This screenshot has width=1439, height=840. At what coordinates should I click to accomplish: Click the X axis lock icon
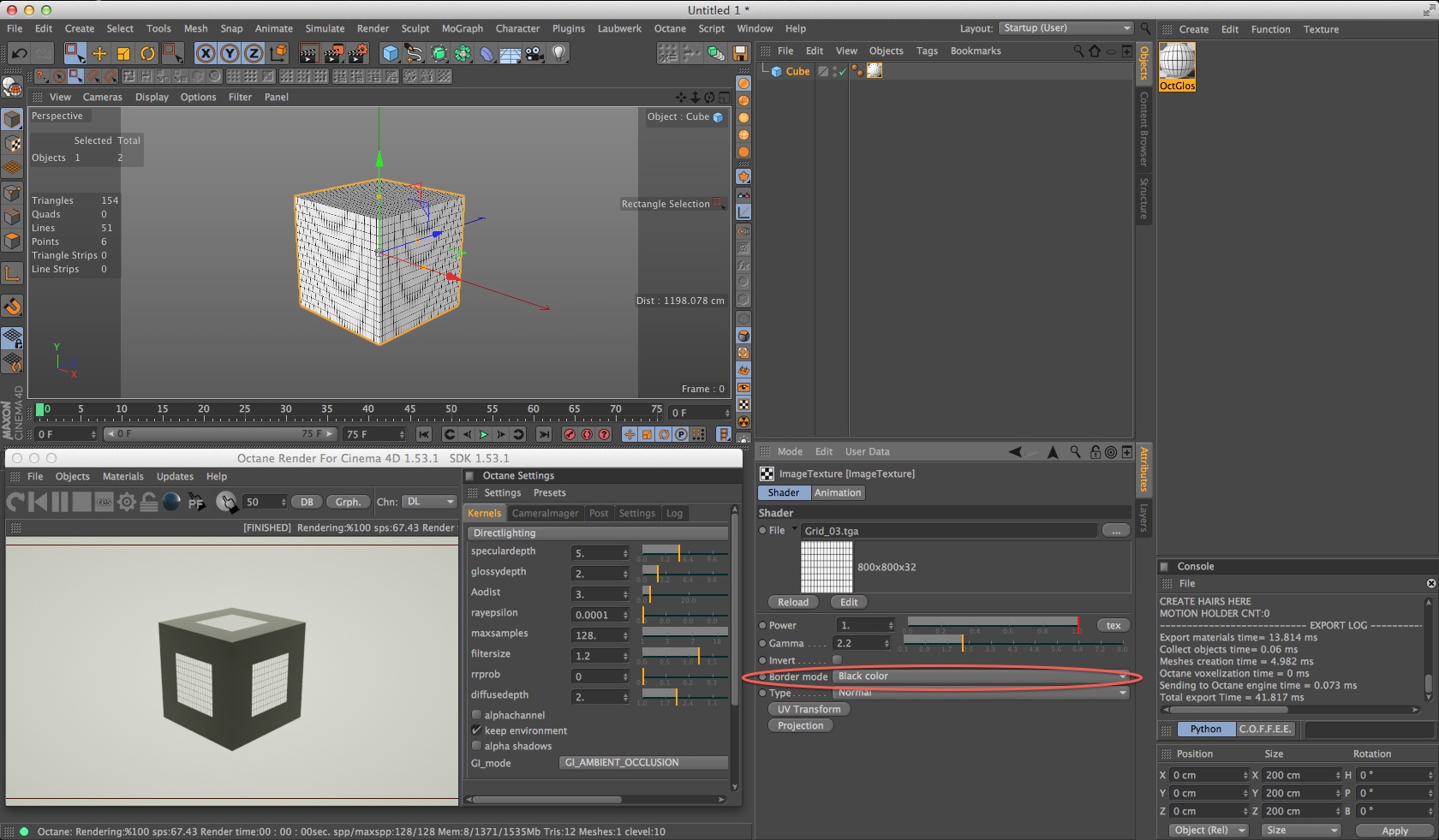(206, 54)
